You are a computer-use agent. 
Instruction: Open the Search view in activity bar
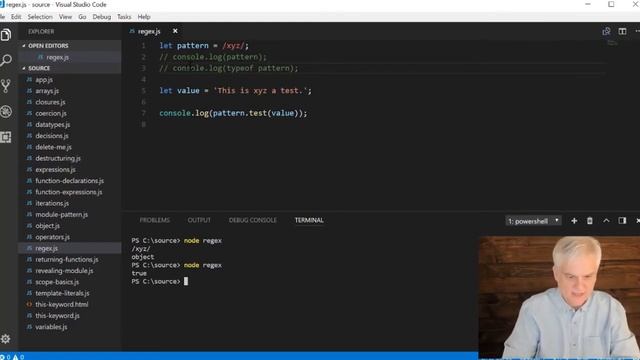pos(6,60)
